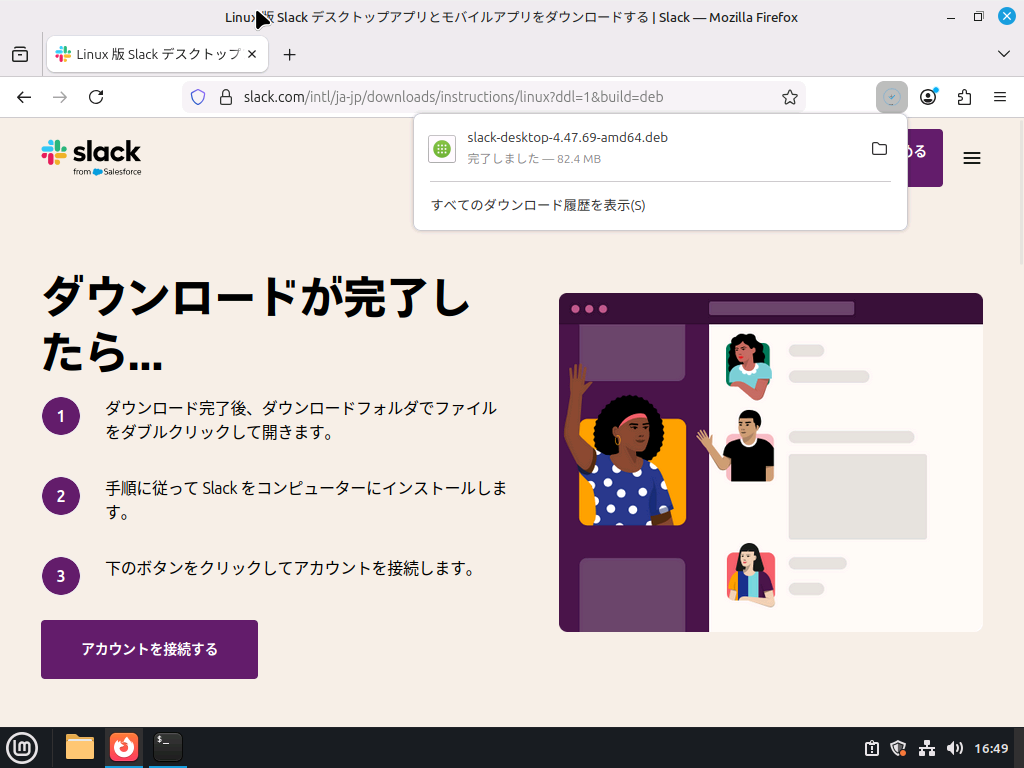Show all download history link
This screenshot has width=1024, height=768.
click(538, 205)
